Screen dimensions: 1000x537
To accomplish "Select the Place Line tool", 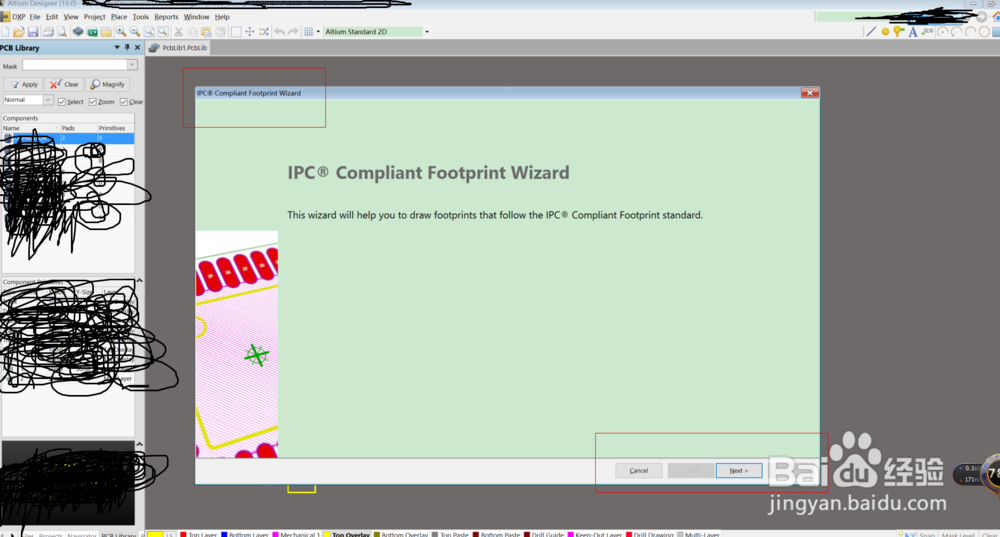I will click(x=871, y=32).
